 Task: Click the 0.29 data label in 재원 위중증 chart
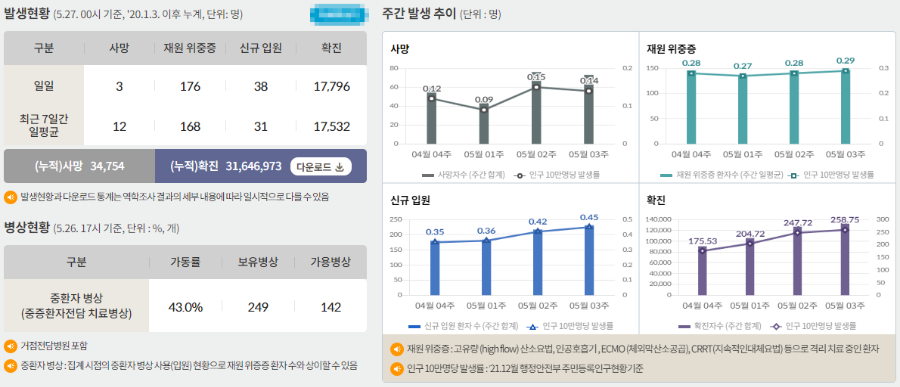[x=845, y=60]
